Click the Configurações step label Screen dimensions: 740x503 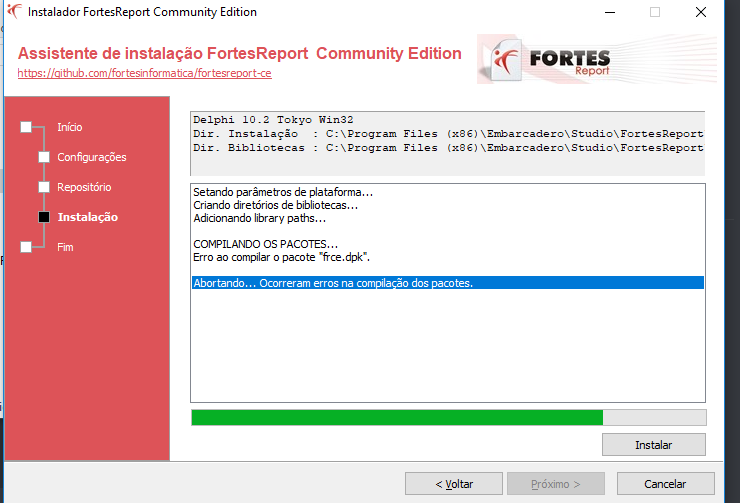(92, 157)
